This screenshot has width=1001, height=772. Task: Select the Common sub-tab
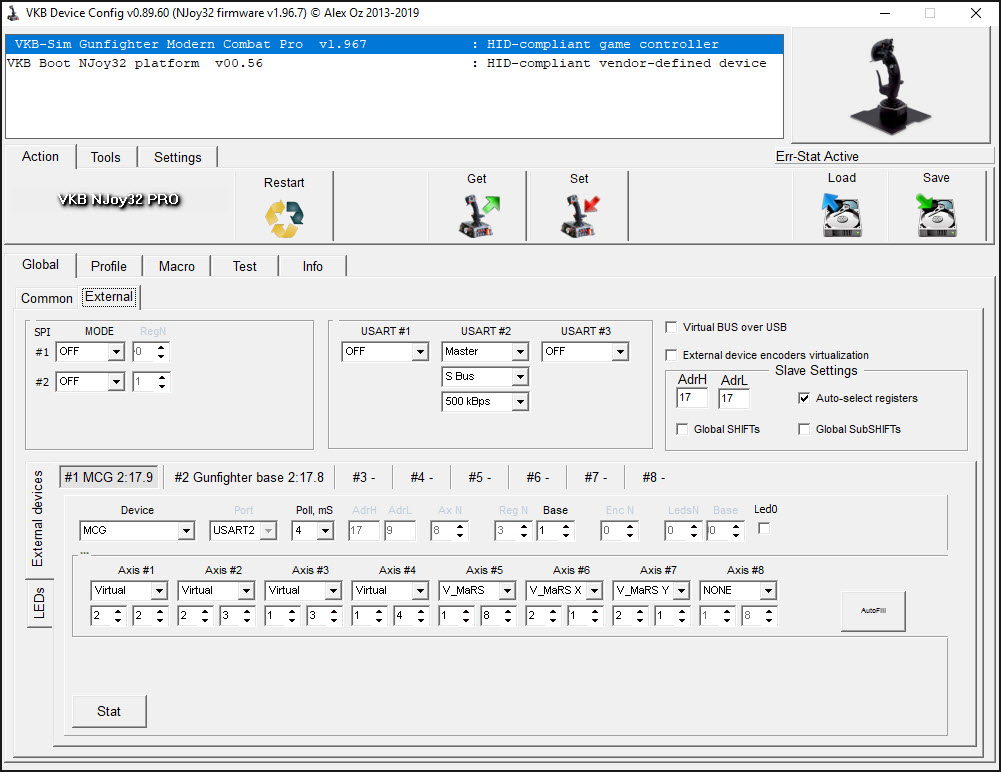(x=47, y=298)
